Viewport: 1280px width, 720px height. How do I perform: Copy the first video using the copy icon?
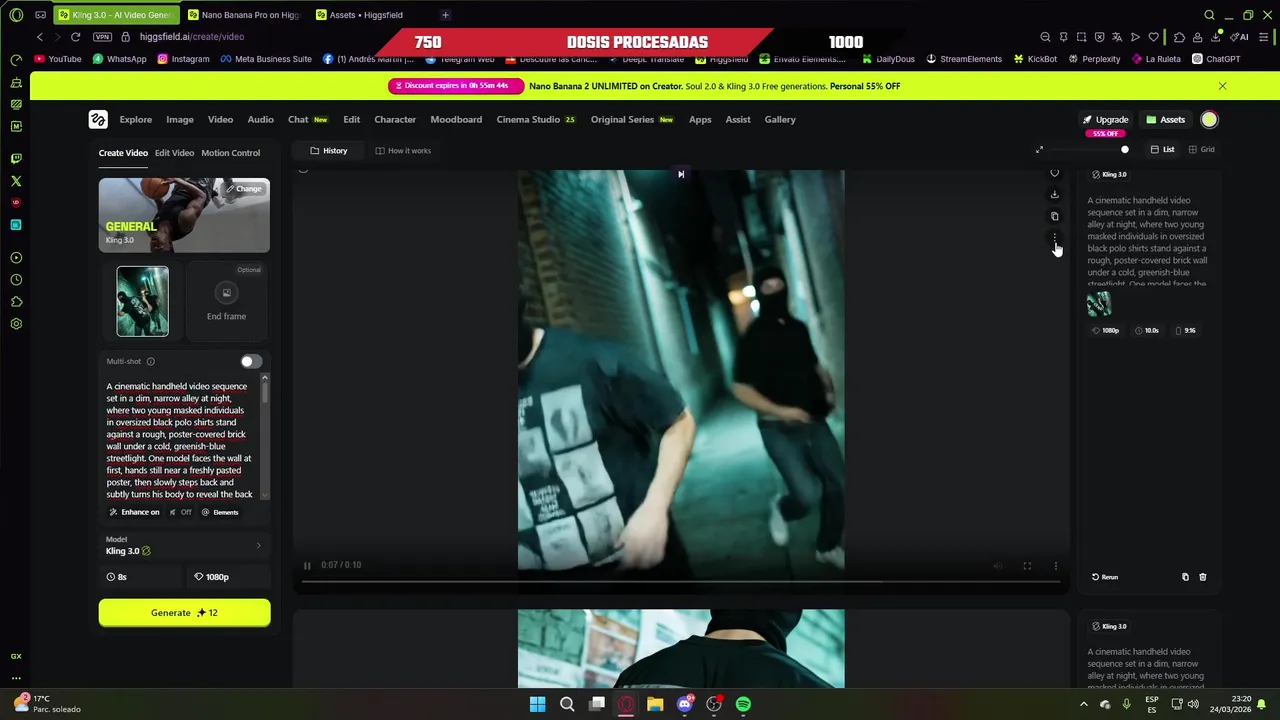(x=1054, y=216)
